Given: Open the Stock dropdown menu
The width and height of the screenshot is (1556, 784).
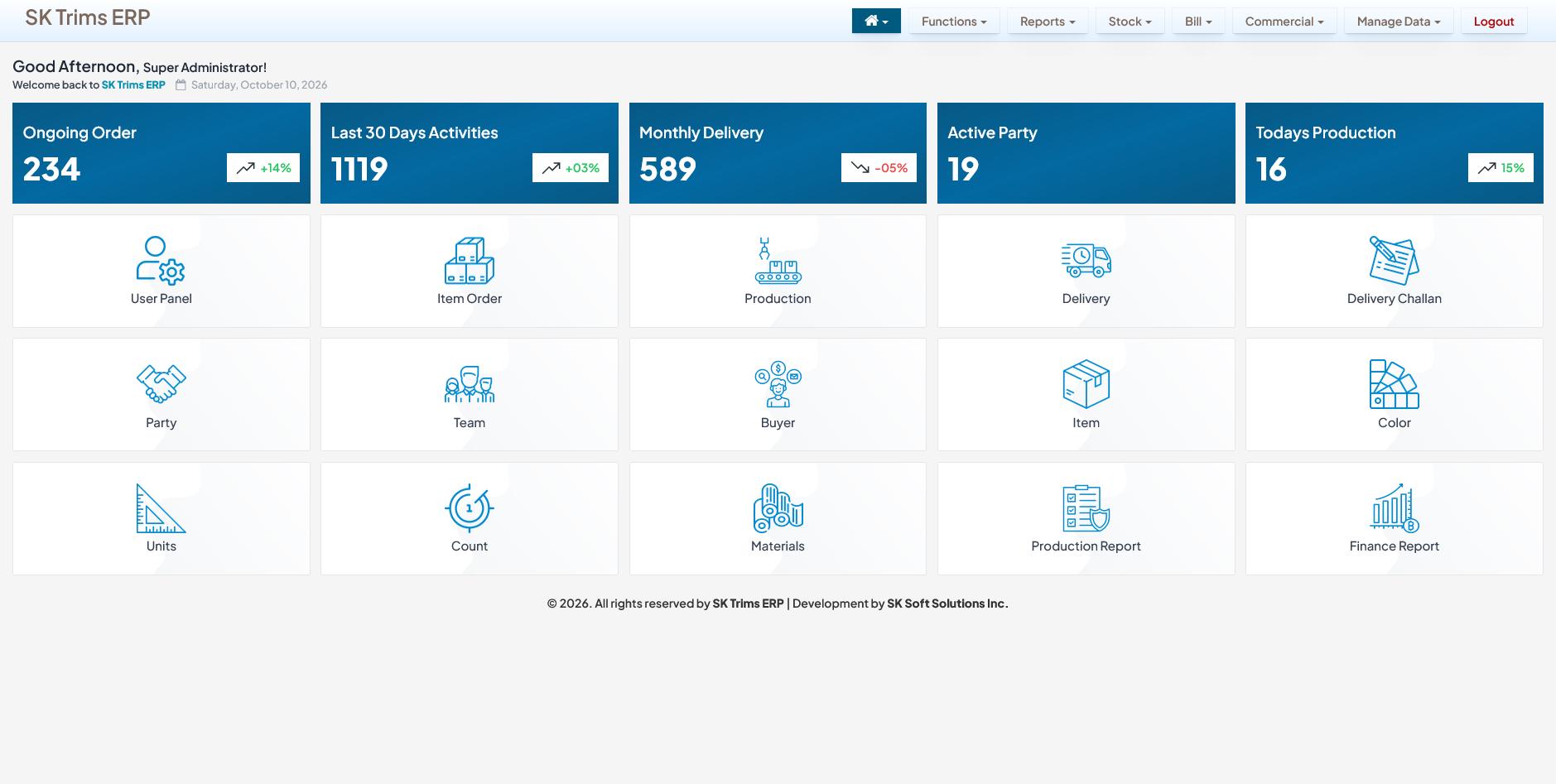Looking at the screenshot, I should click(1130, 22).
